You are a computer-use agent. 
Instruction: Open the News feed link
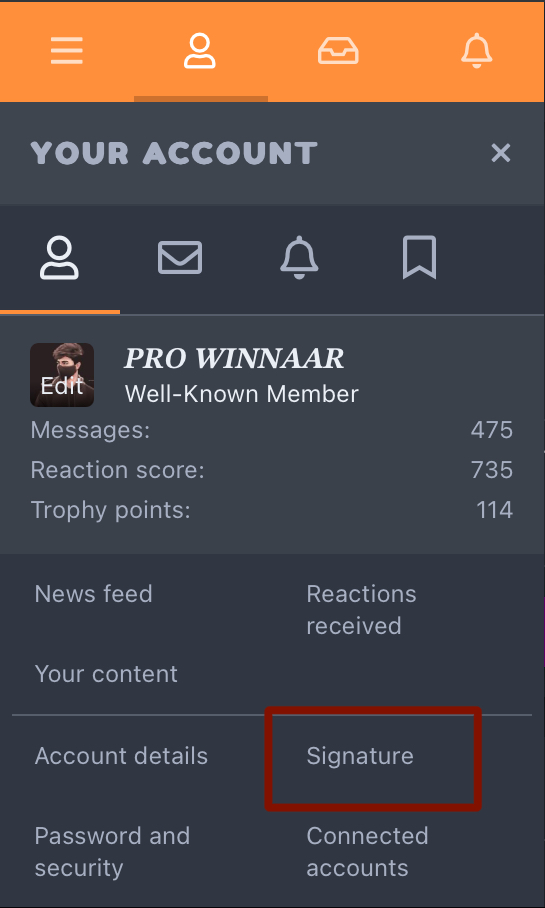93,594
